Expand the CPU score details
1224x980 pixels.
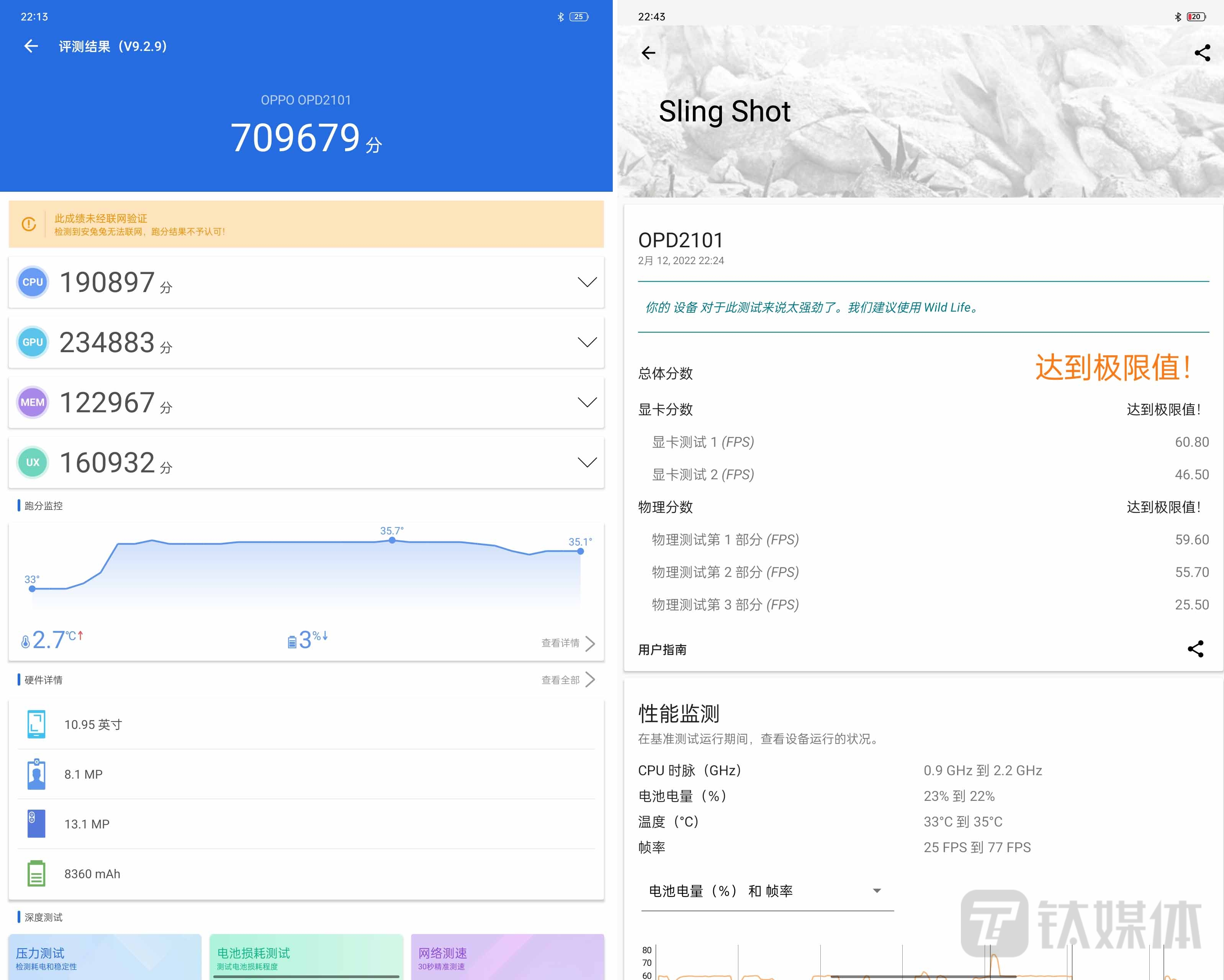click(587, 282)
